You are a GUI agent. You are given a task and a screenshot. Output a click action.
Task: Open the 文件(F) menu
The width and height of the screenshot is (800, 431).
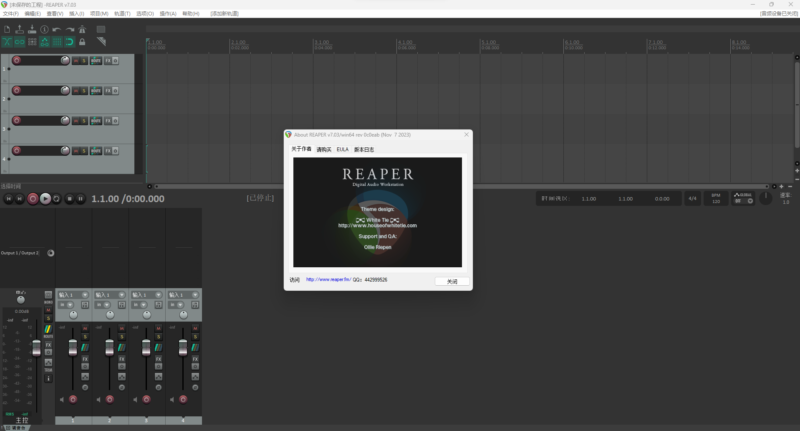pyautogui.click(x=10, y=14)
